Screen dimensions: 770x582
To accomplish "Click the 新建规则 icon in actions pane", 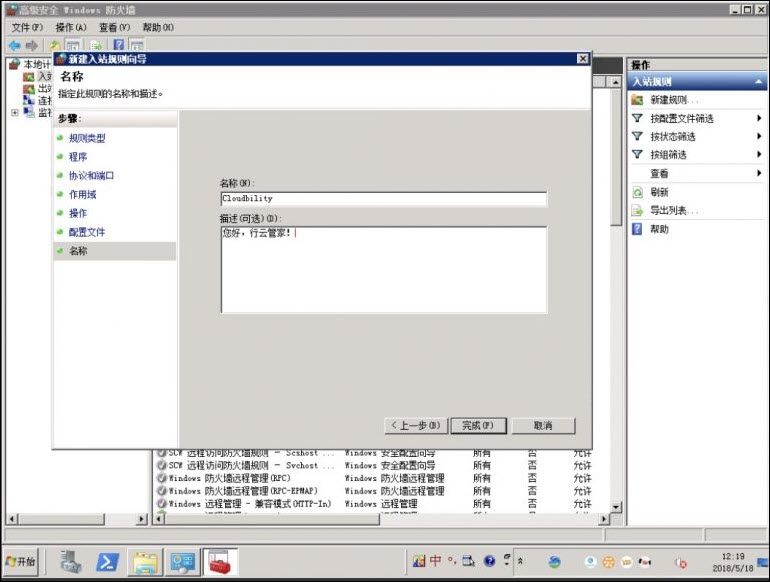I will [637, 100].
